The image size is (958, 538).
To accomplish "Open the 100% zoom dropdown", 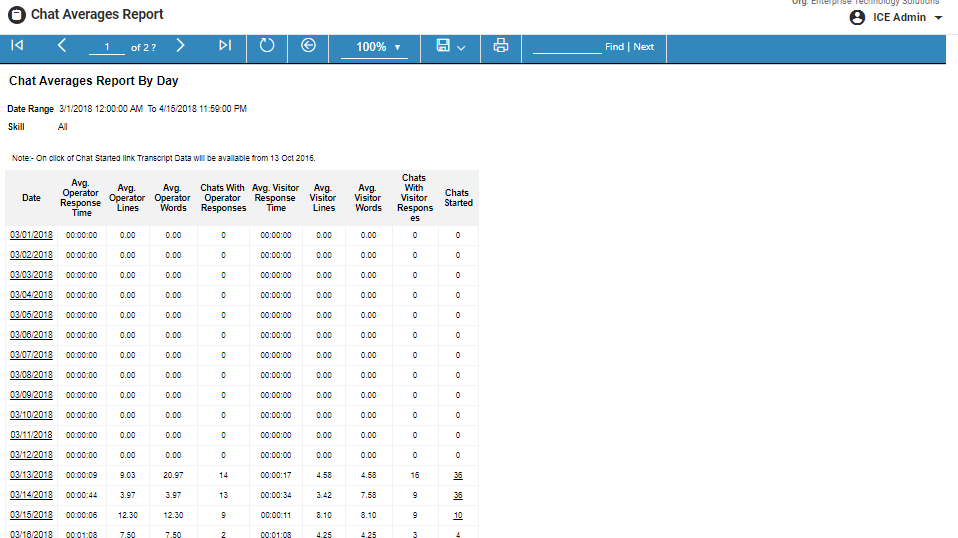I will click(376, 47).
